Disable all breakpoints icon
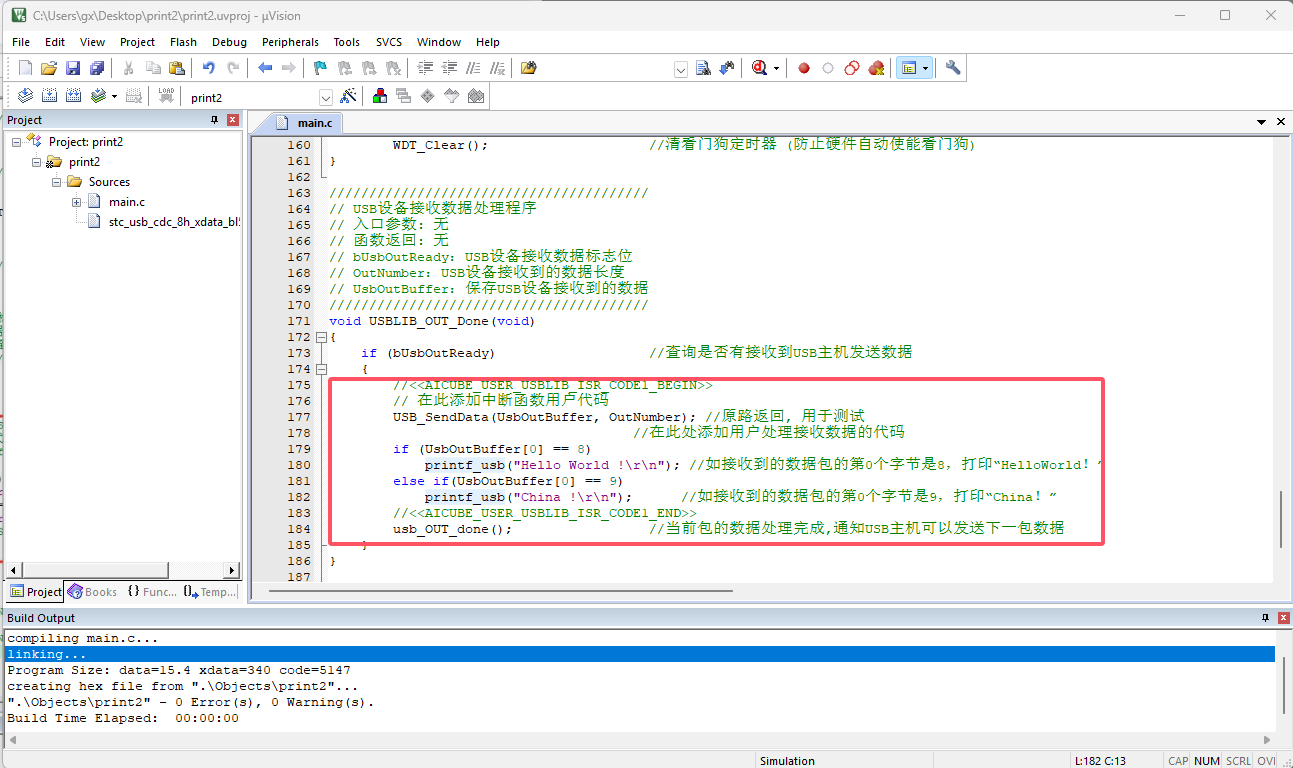 (852, 68)
